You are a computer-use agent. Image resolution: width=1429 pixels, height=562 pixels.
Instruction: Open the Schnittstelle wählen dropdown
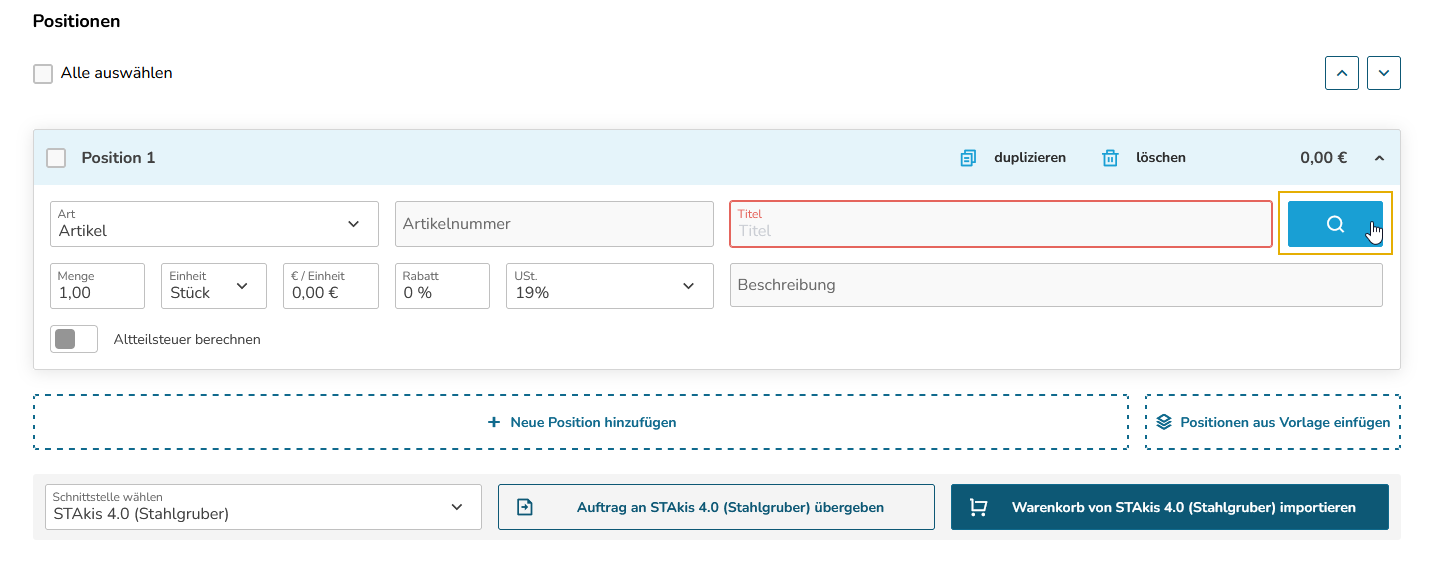coord(264,507)
